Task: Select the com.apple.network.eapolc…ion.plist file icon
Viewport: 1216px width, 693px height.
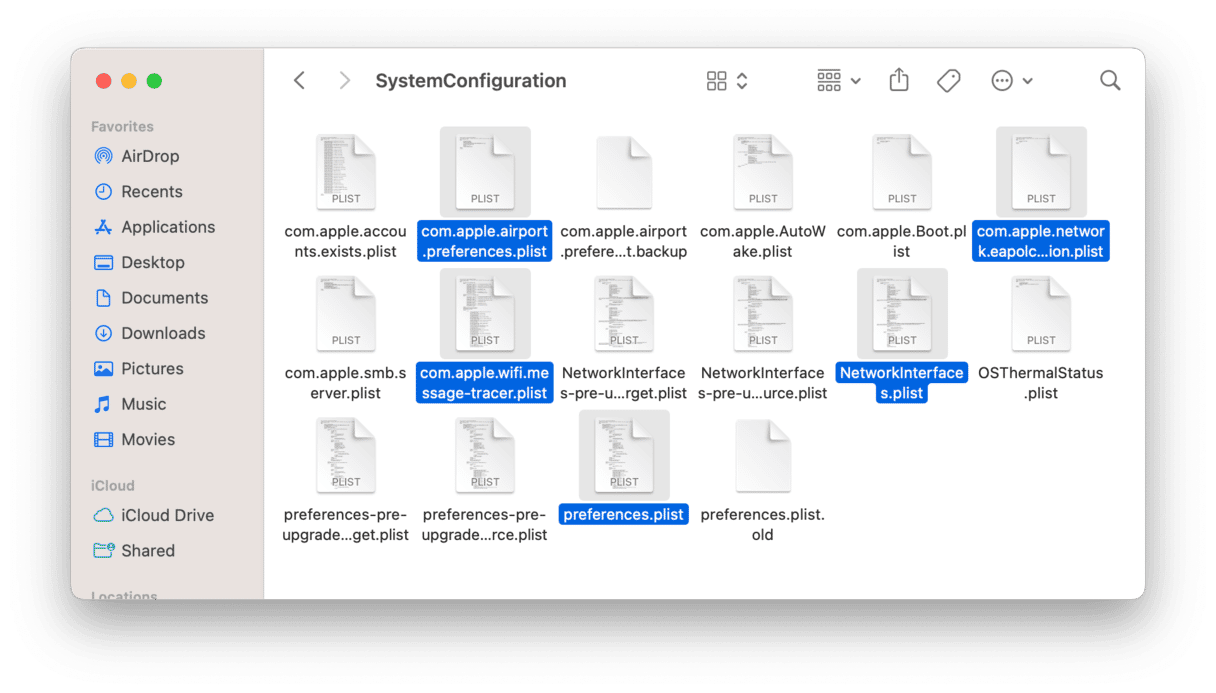Action: pos(1041,172)
